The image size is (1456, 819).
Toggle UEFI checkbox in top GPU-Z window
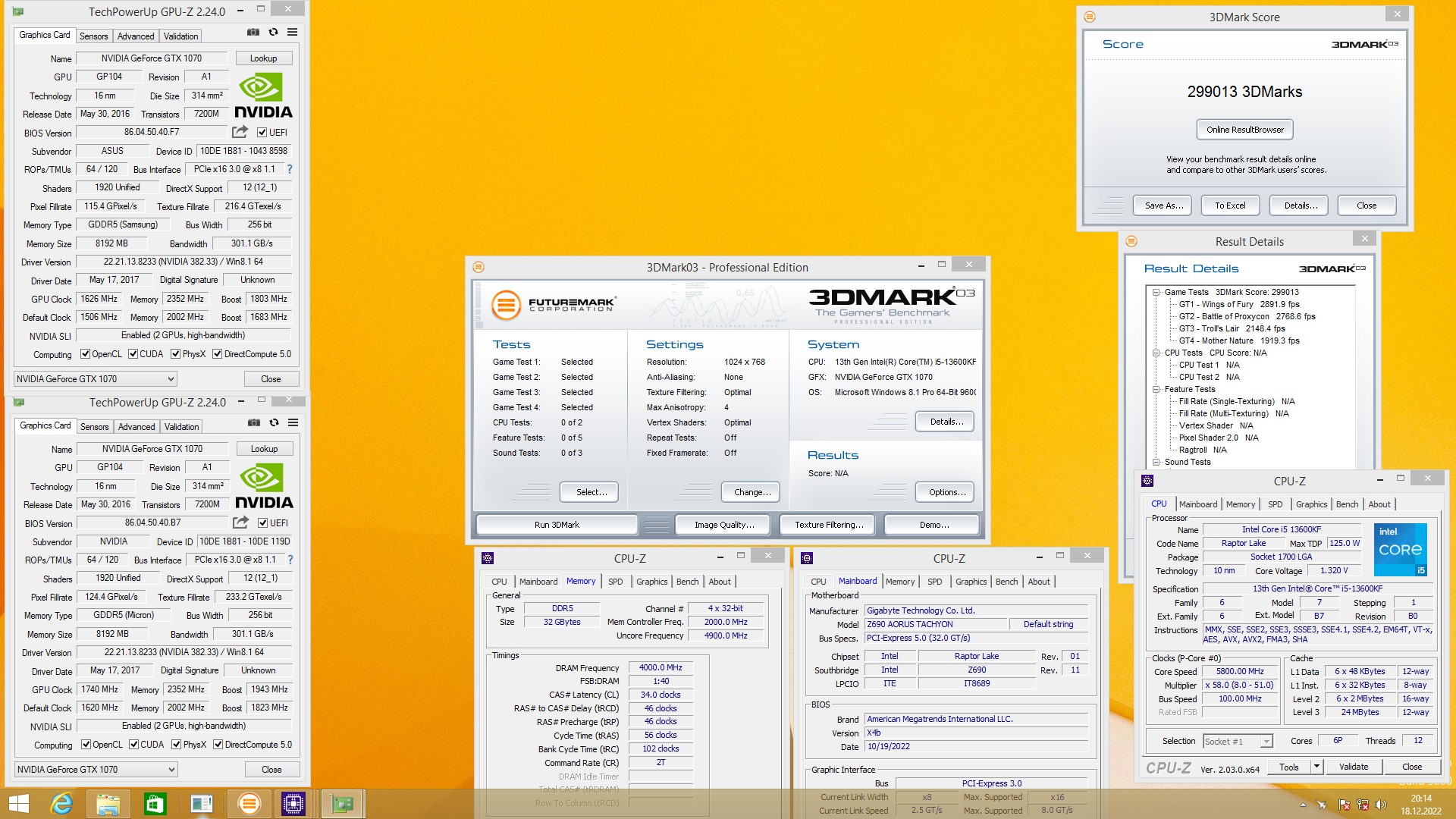tap(262, 133)
